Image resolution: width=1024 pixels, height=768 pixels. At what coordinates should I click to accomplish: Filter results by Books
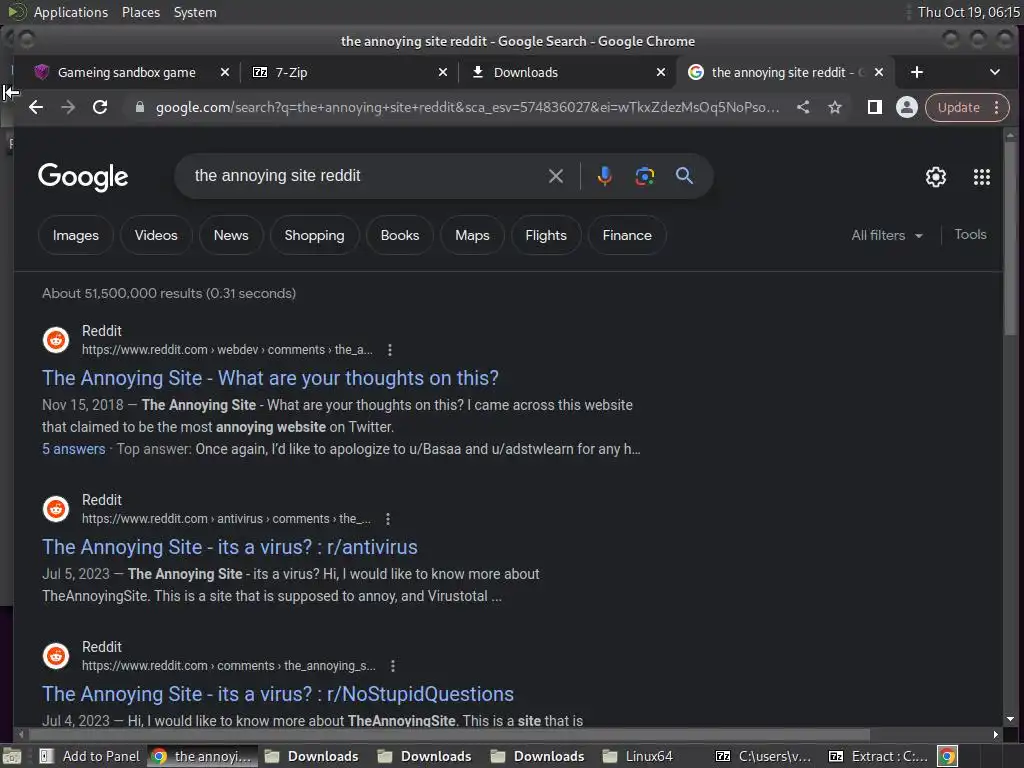pyautogui.click(x=400, y=235)
